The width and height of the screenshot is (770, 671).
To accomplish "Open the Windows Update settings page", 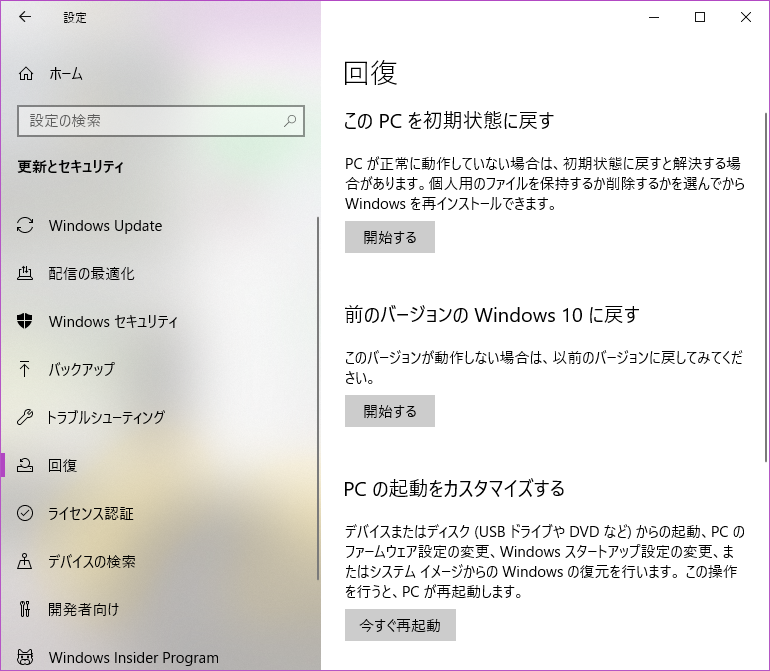I will click(x=105, y=226).
